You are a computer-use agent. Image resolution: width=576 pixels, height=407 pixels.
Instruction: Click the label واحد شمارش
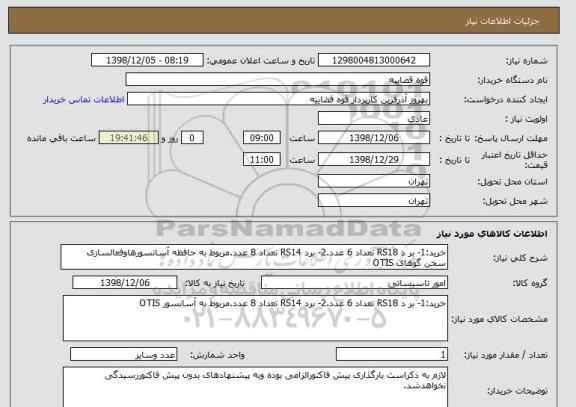click(x=217, y=355)
